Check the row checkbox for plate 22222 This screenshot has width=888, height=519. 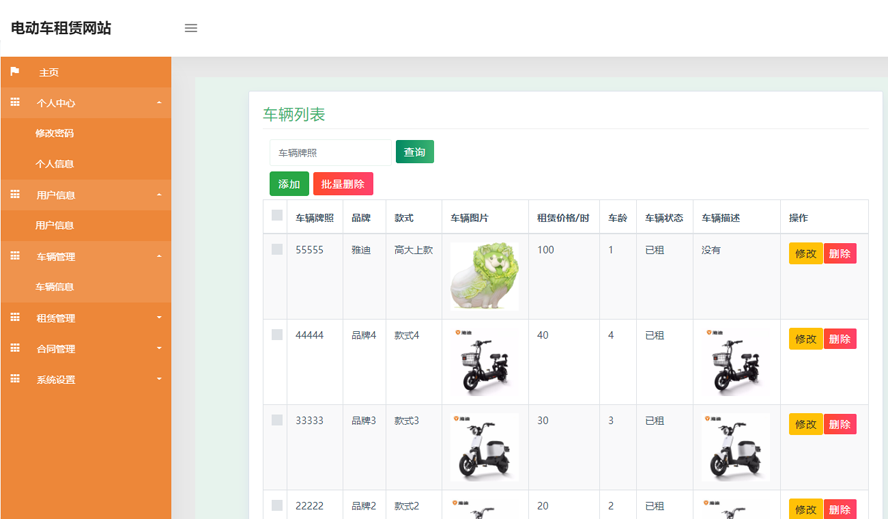pyautogui.click(x=277, y=505)
